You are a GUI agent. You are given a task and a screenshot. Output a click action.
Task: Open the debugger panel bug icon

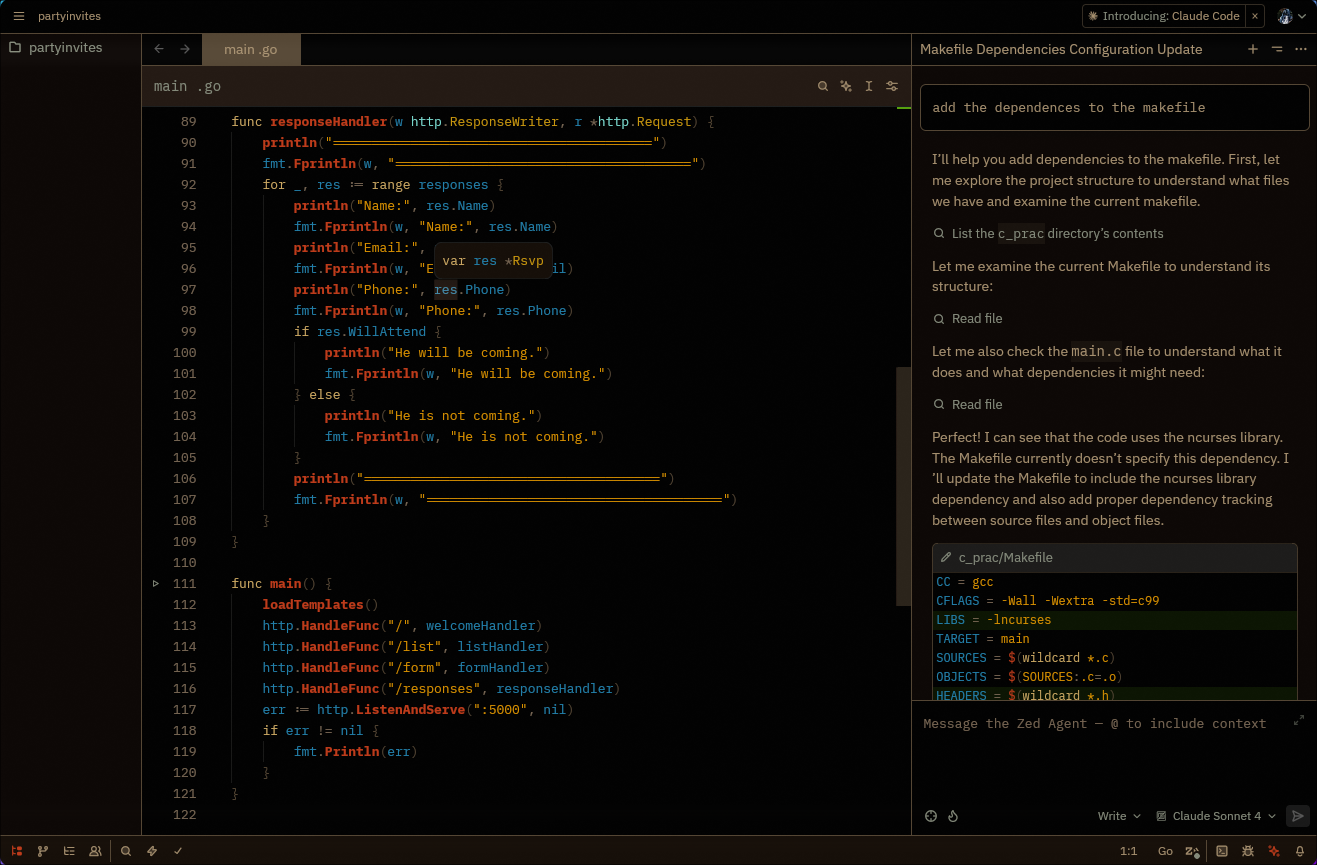point(1248,851)
